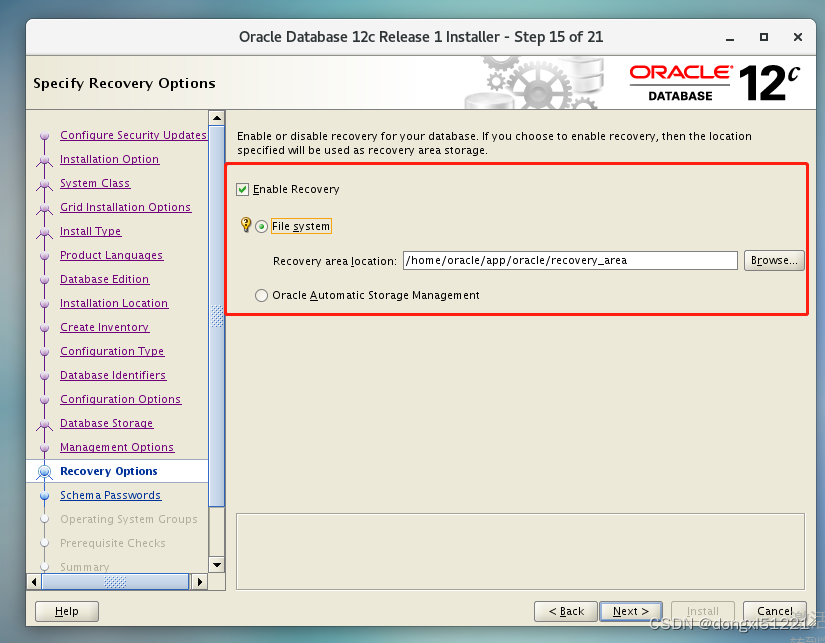
Task: Click the step icon beside Summary
Action: coord(44,567)
